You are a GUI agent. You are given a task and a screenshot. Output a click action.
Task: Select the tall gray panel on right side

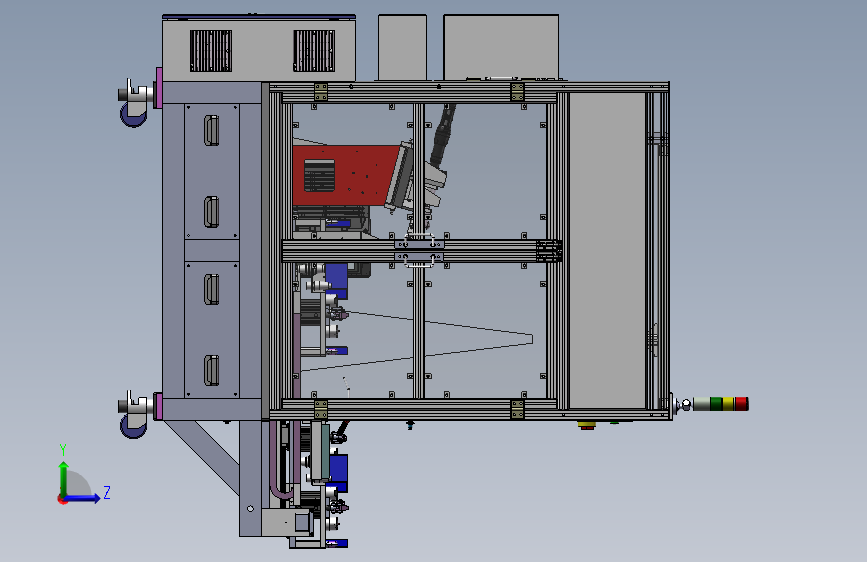point(607,251)
